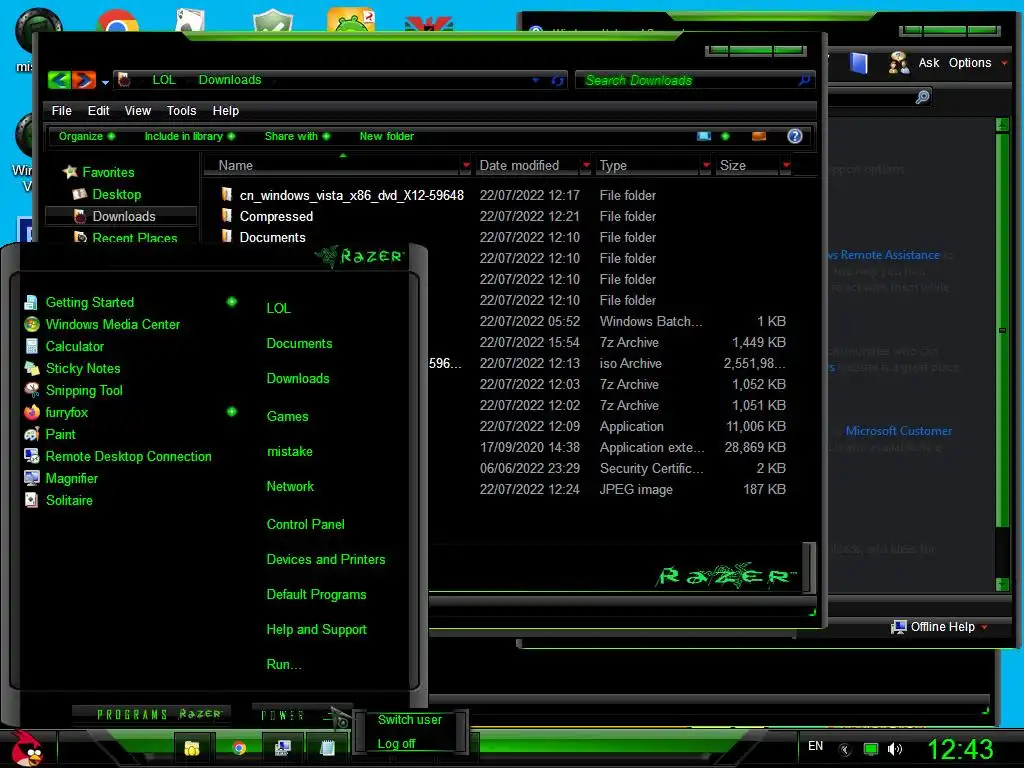Choose Log off

[396, 744]
